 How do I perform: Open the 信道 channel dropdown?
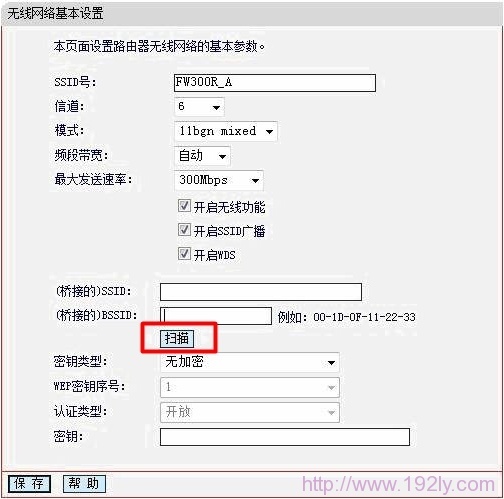(199, 107)
